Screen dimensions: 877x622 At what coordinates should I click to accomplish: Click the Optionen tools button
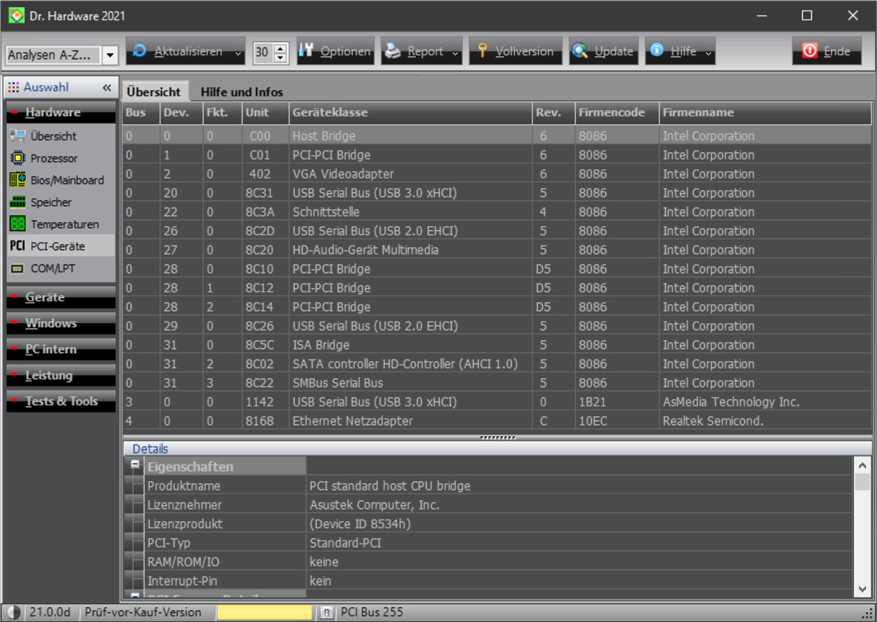[x=335, y=51]
